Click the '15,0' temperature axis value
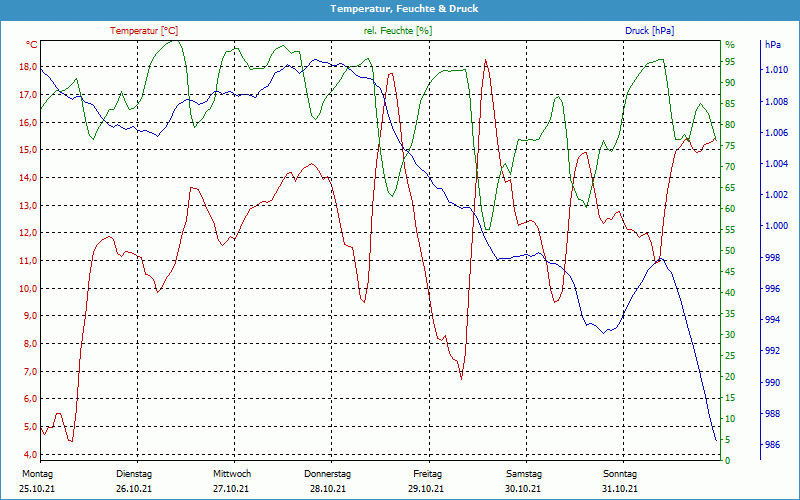This screenshot has width=800, height=500. (x=28, y=150)
